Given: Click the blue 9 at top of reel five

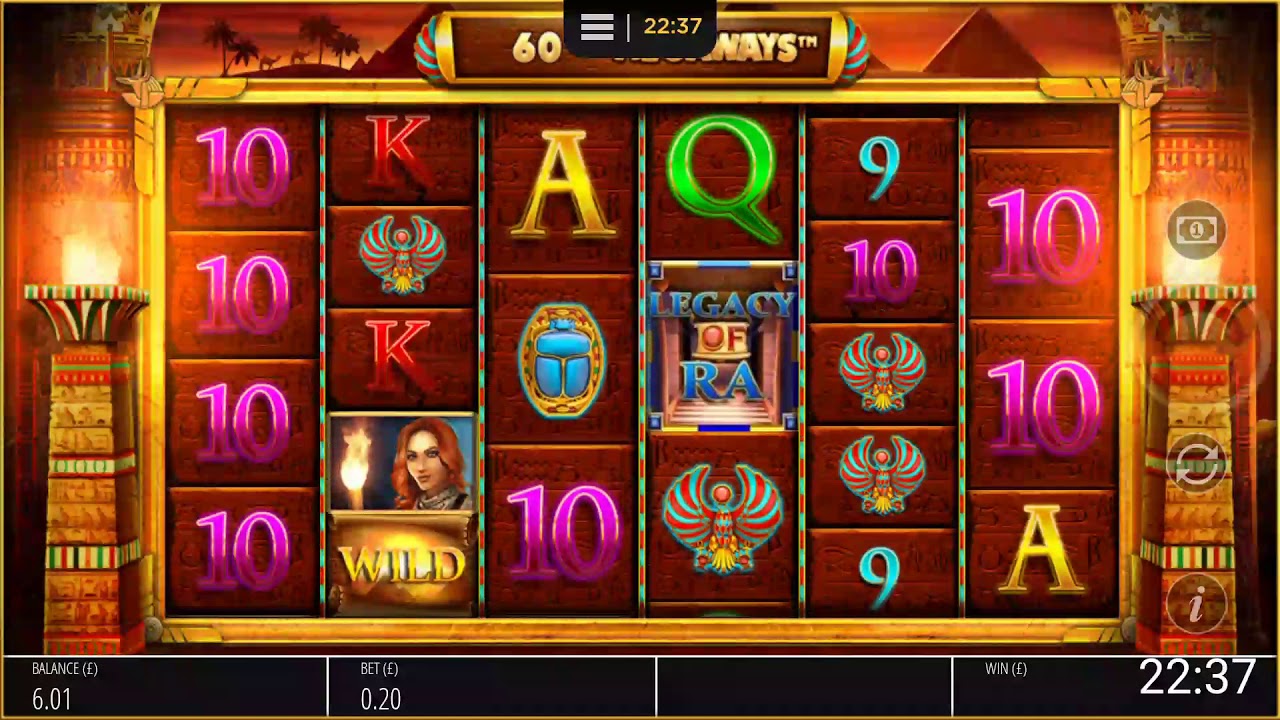Looking at the screenshot, I should tap(880, 166).
